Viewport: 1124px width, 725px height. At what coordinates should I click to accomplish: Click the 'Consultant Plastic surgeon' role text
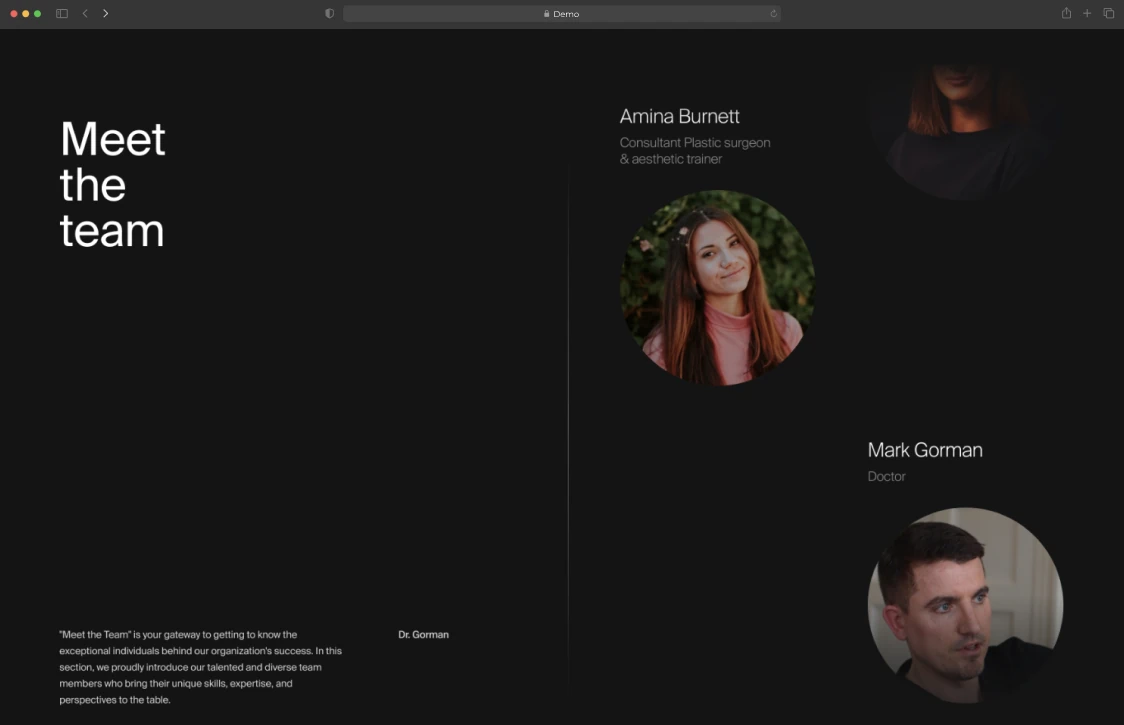[695, 151]
